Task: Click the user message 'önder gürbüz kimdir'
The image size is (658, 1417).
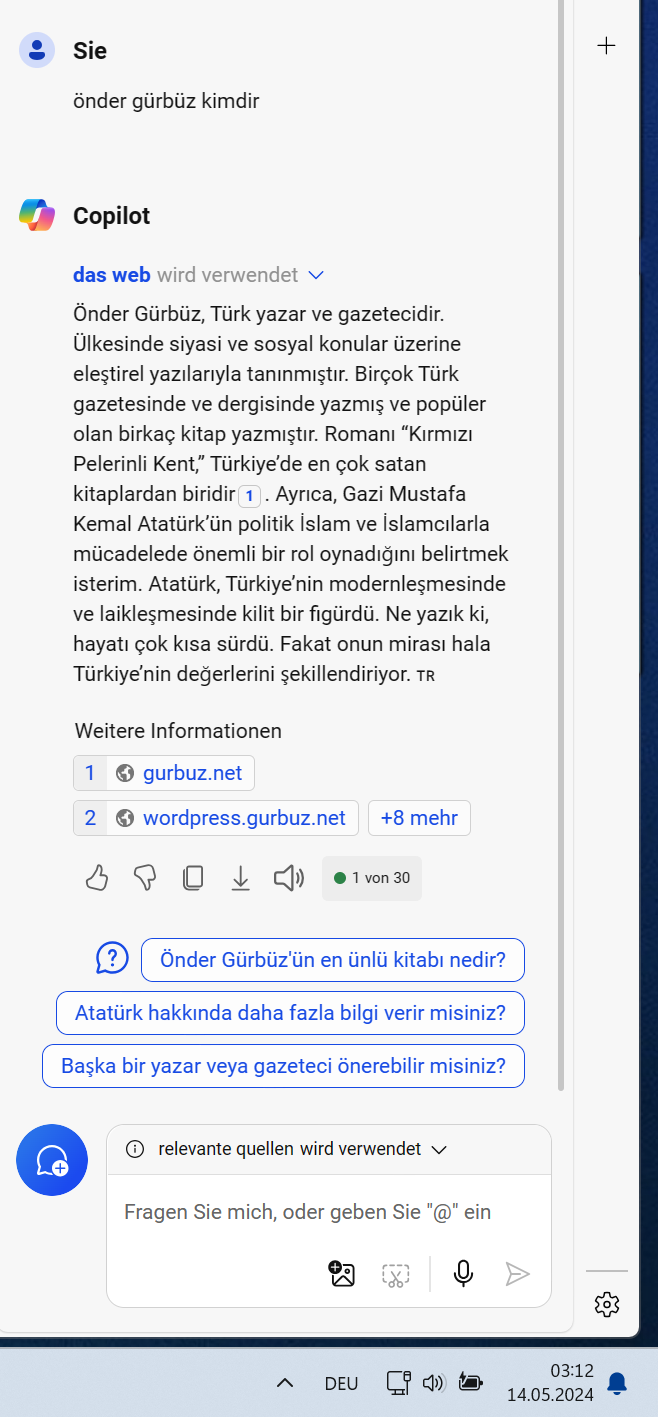Action: [166, 101]
